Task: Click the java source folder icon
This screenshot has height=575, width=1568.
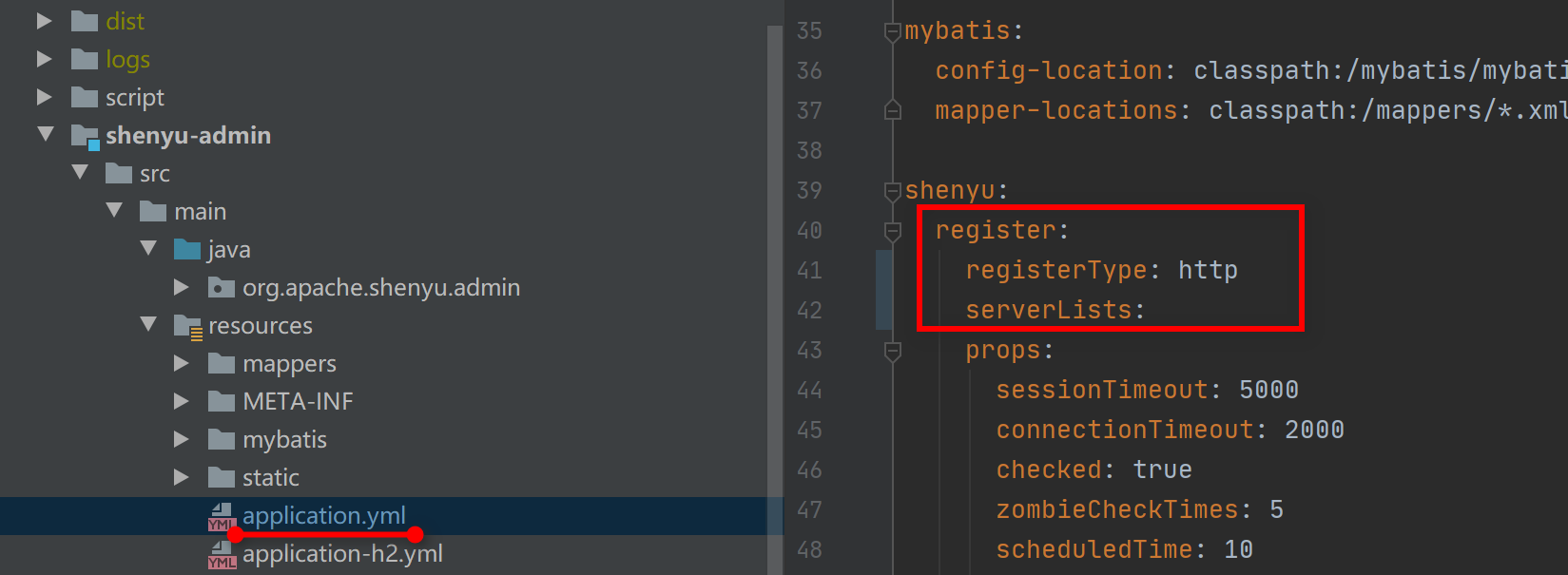Action: coord(187,250)
